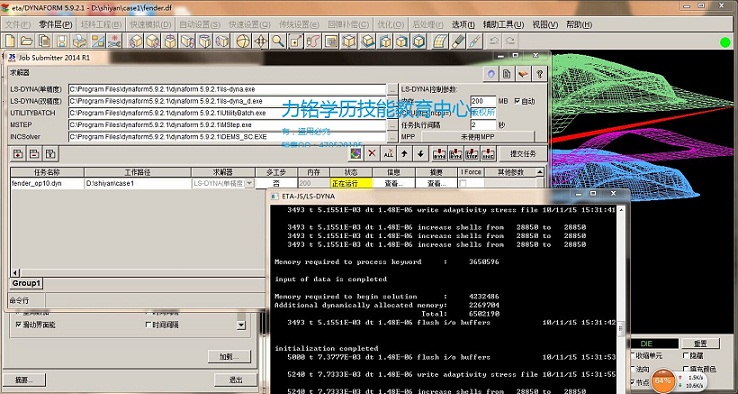This screenshot has height=394, width=738.
Task: Click the STEP import icon in Job Submitter
Action: tap(472, 153)
